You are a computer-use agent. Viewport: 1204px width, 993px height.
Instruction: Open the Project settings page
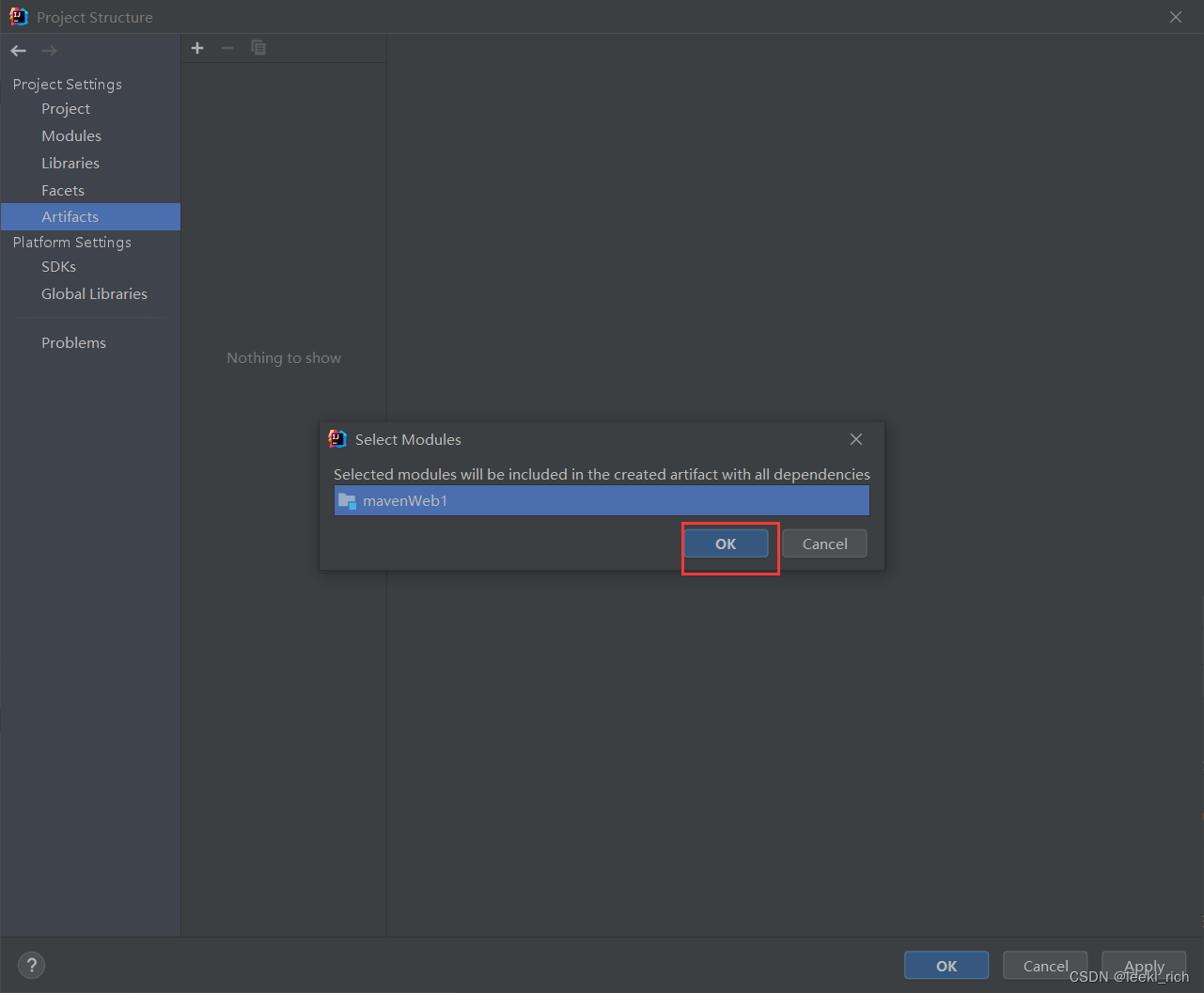point(66,109)
